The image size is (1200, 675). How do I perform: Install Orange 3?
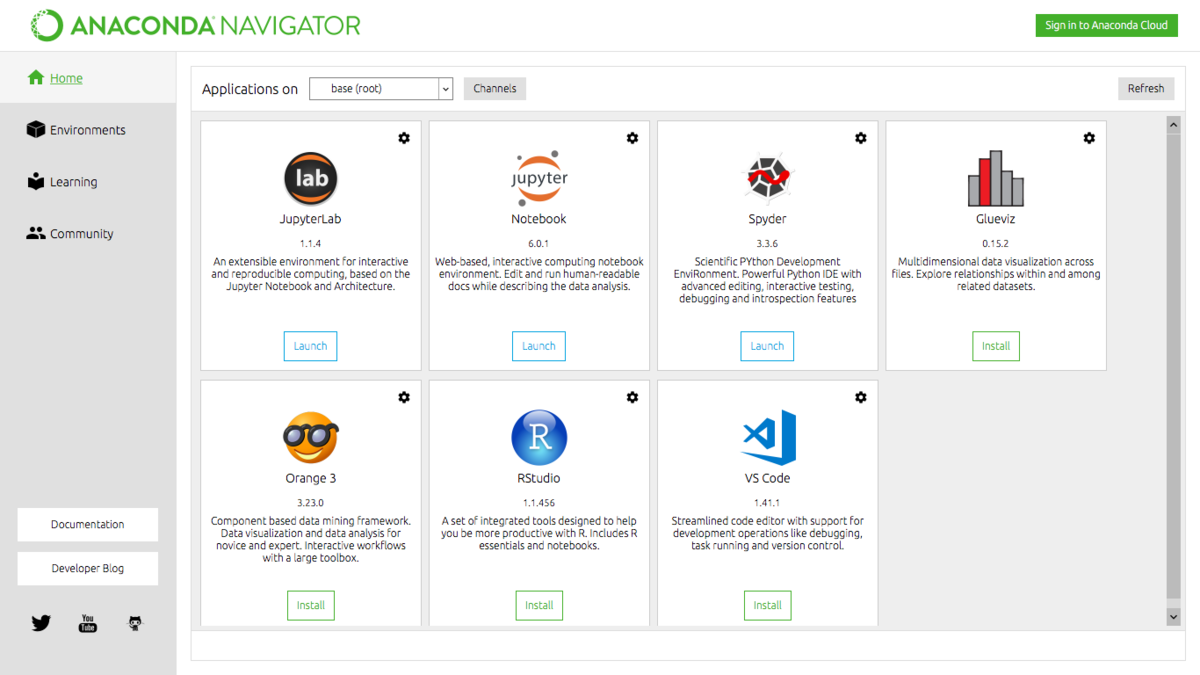[311, 605]
